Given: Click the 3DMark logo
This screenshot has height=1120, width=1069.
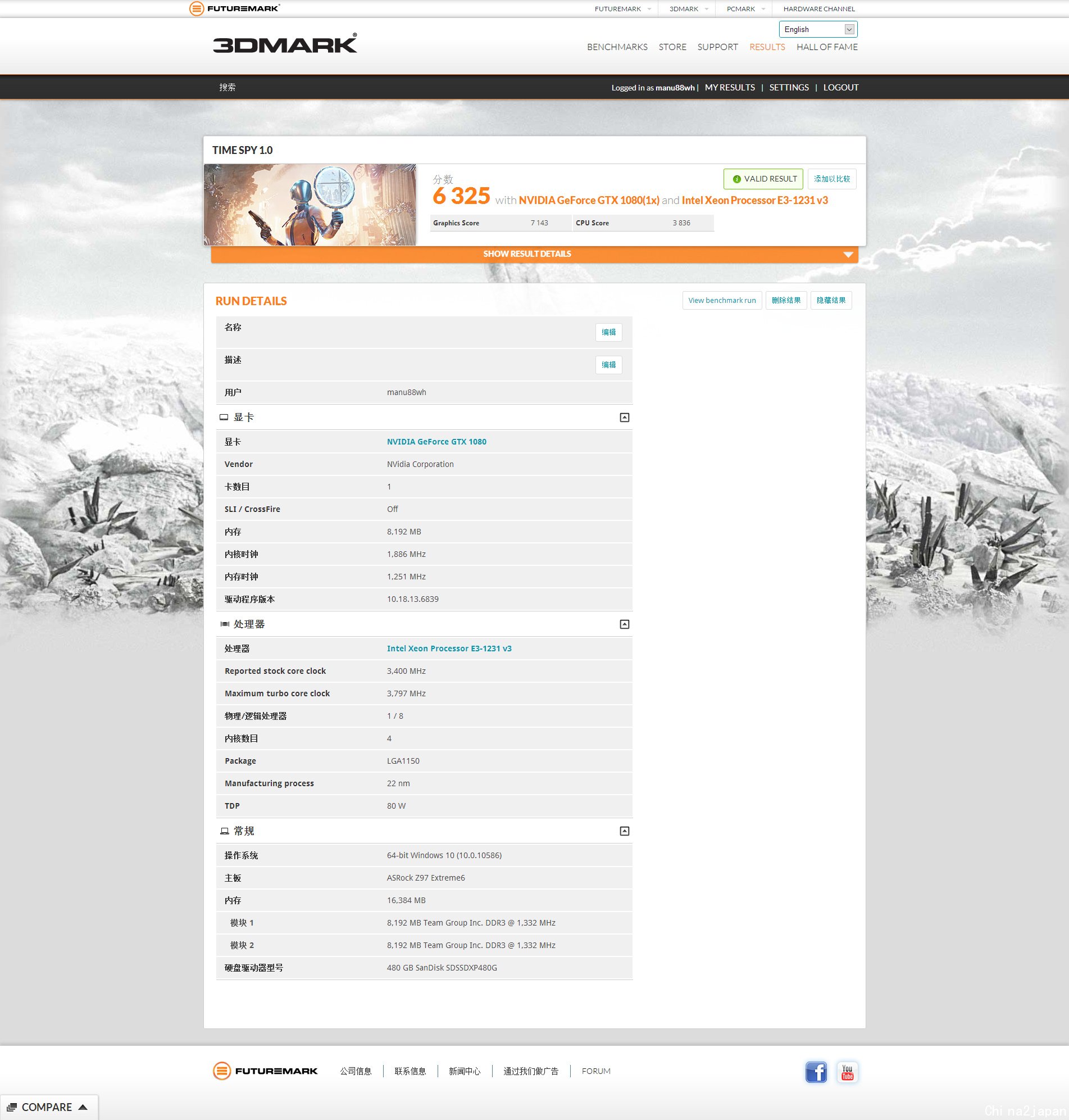Looking at the screenshot, I should [285, 44].
